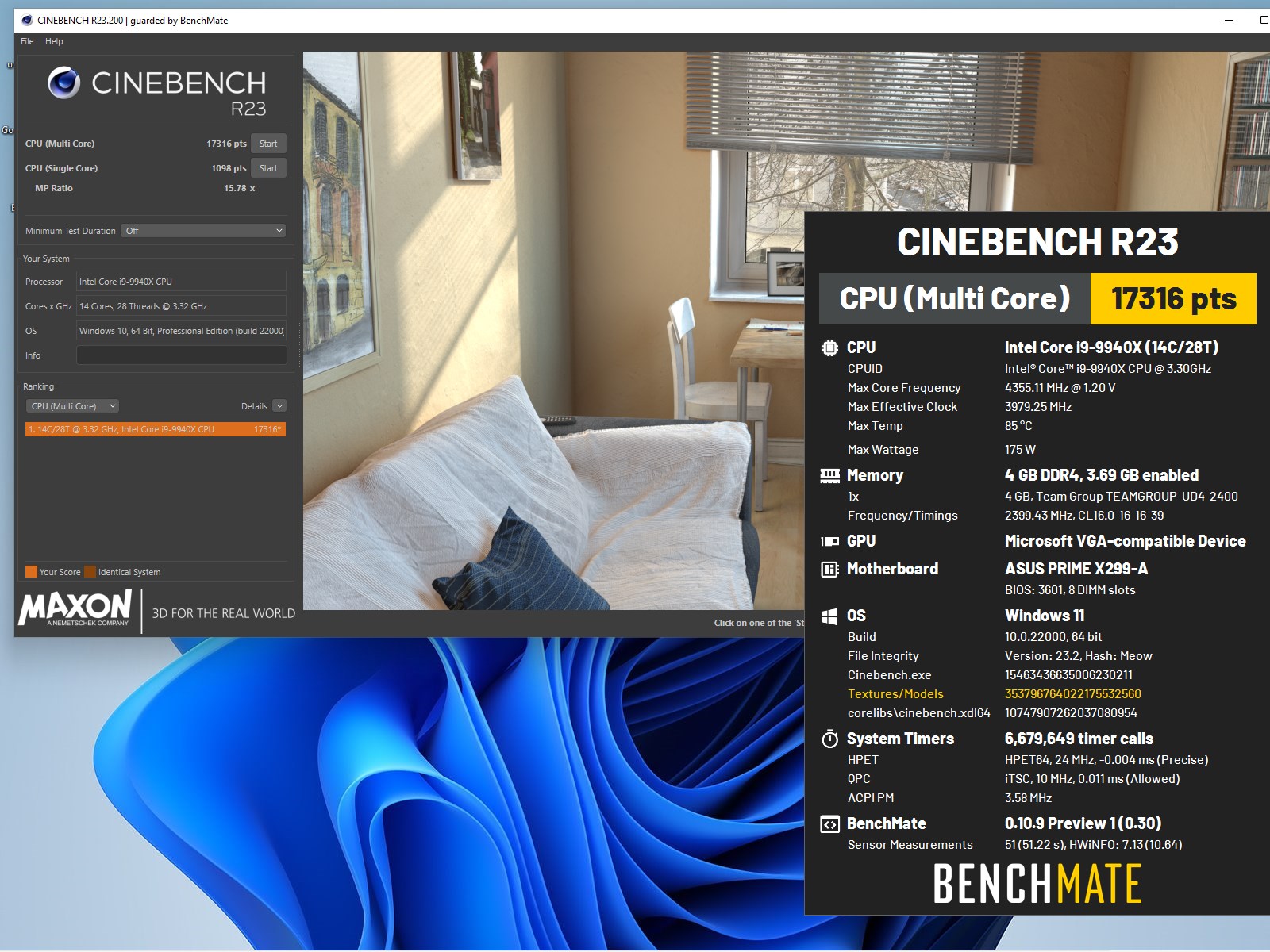Click the OS field showing Windows 10

point(181,331)
